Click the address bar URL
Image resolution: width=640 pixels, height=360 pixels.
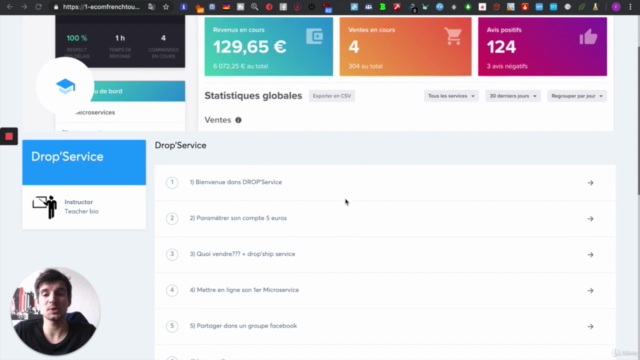tap(101, 7)
